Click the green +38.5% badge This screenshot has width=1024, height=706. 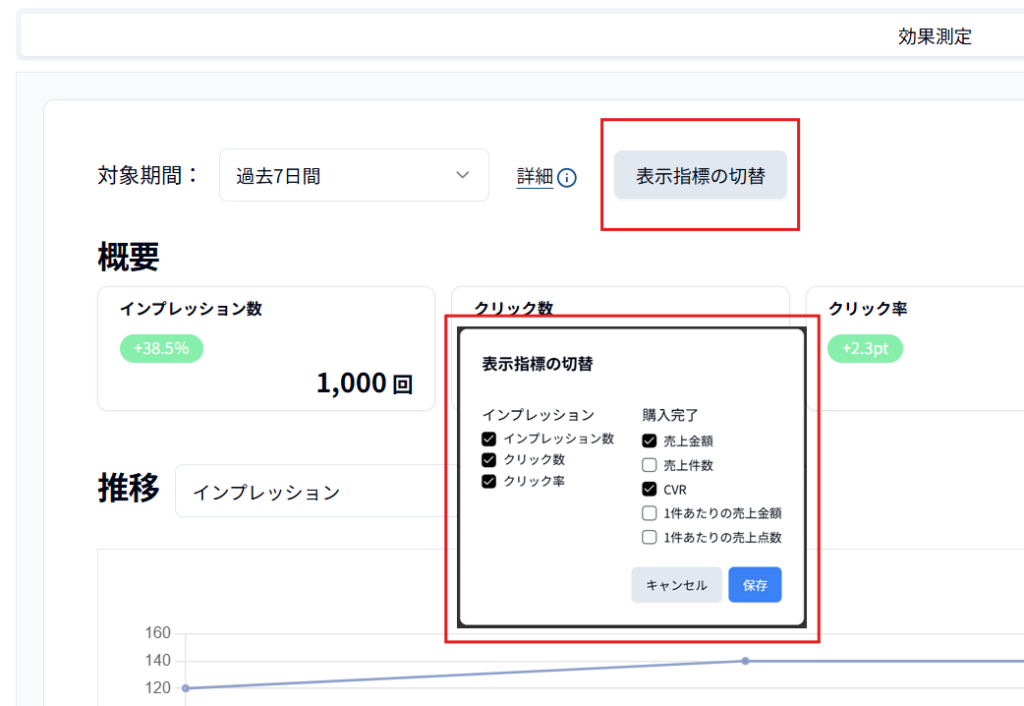click(161, 349)
